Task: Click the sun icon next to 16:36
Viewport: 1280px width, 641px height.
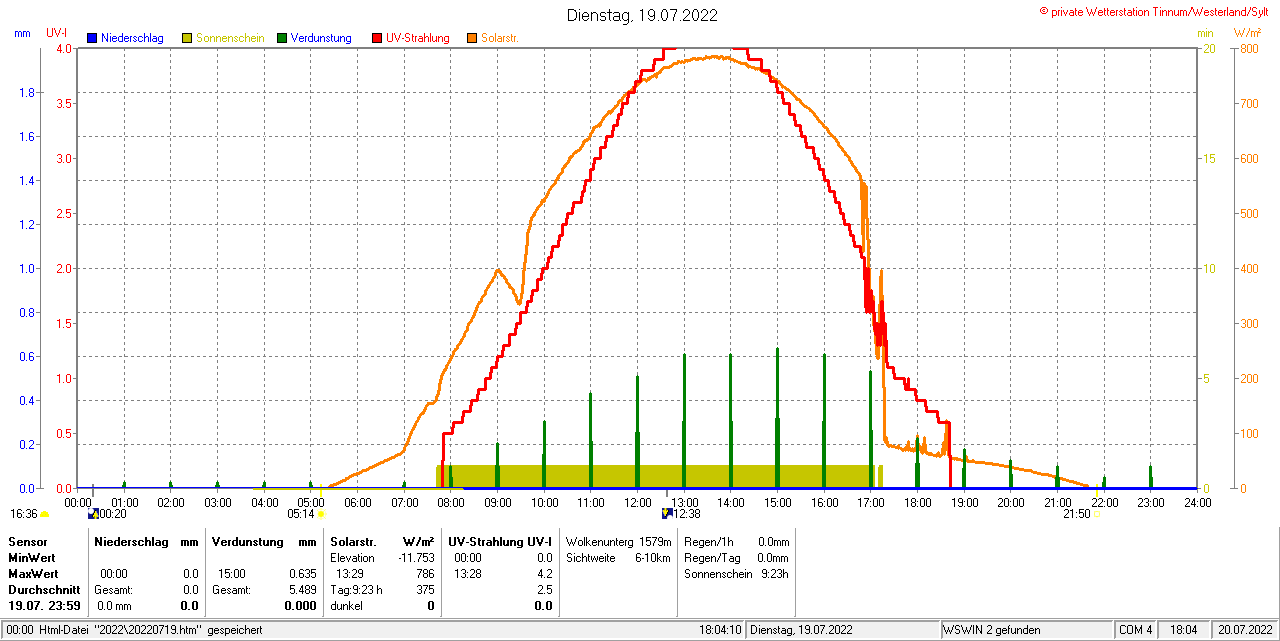Action: click(x=45, y=514)
